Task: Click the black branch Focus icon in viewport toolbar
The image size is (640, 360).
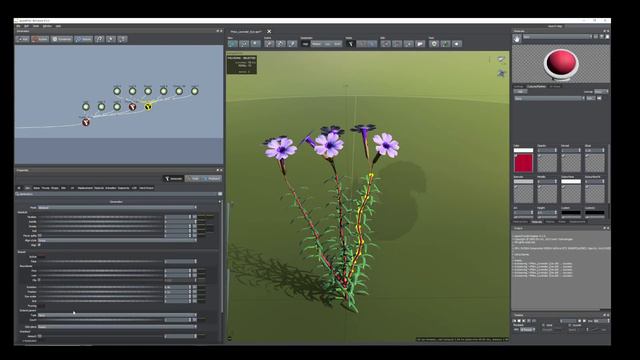Action: (x=350, y=44)
